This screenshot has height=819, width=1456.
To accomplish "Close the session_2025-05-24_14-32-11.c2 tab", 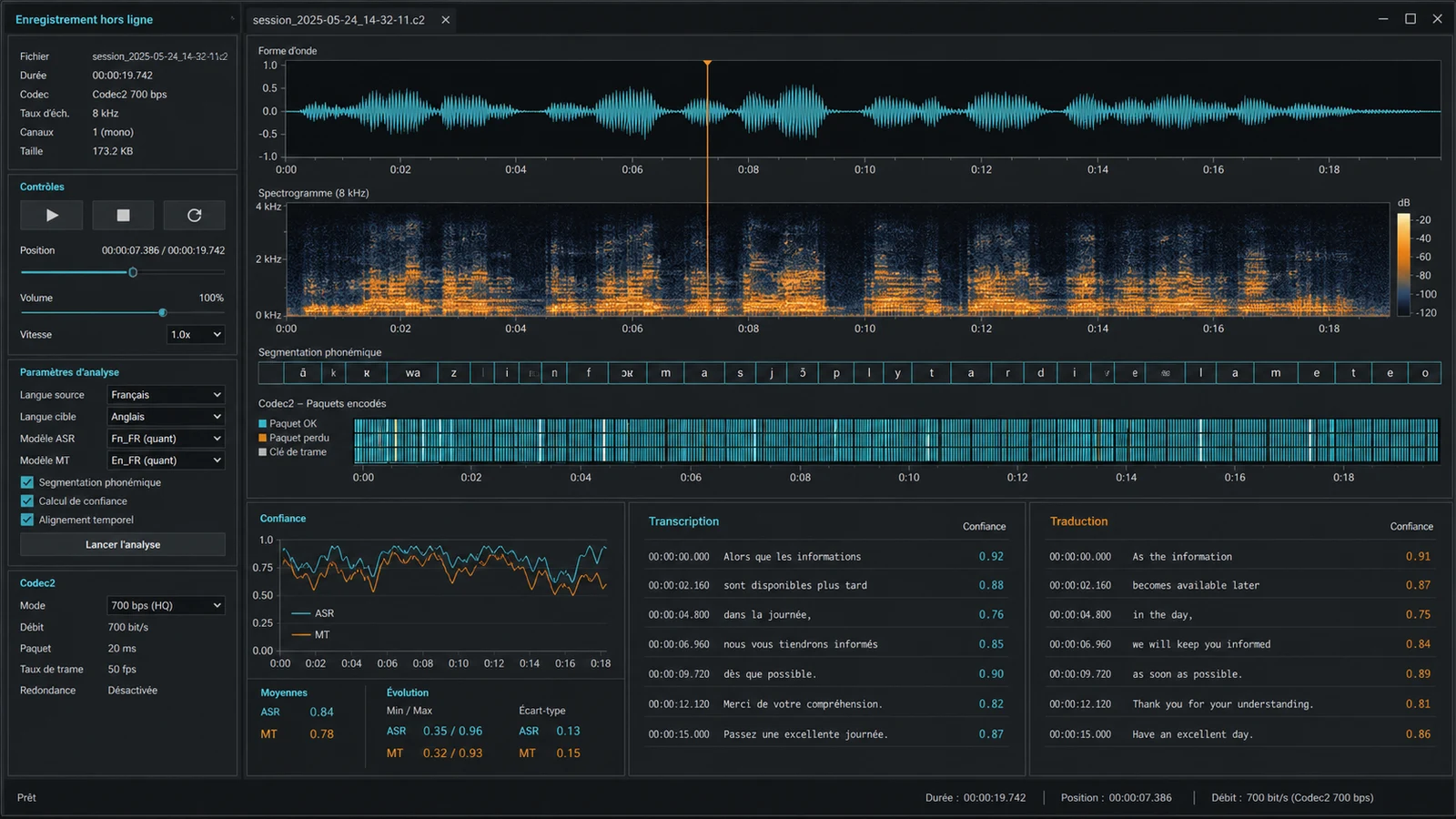I will tap(446, 20).
